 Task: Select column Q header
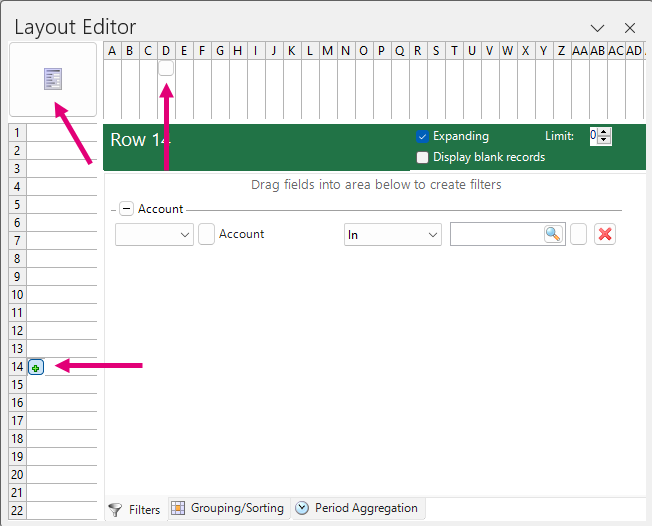coord(400,51)
